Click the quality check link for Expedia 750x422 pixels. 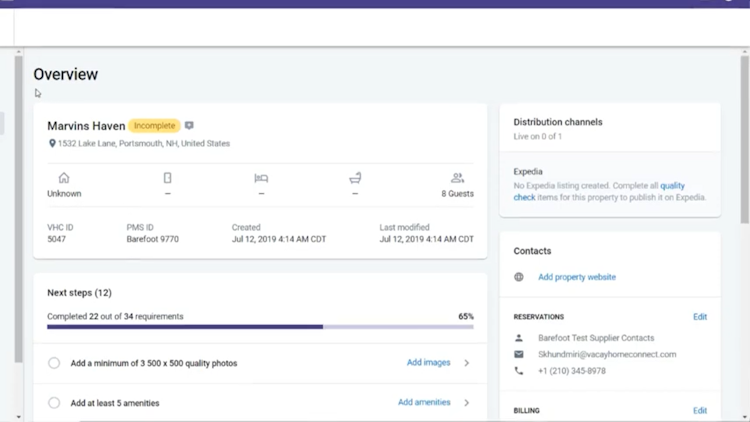[672, 186]
